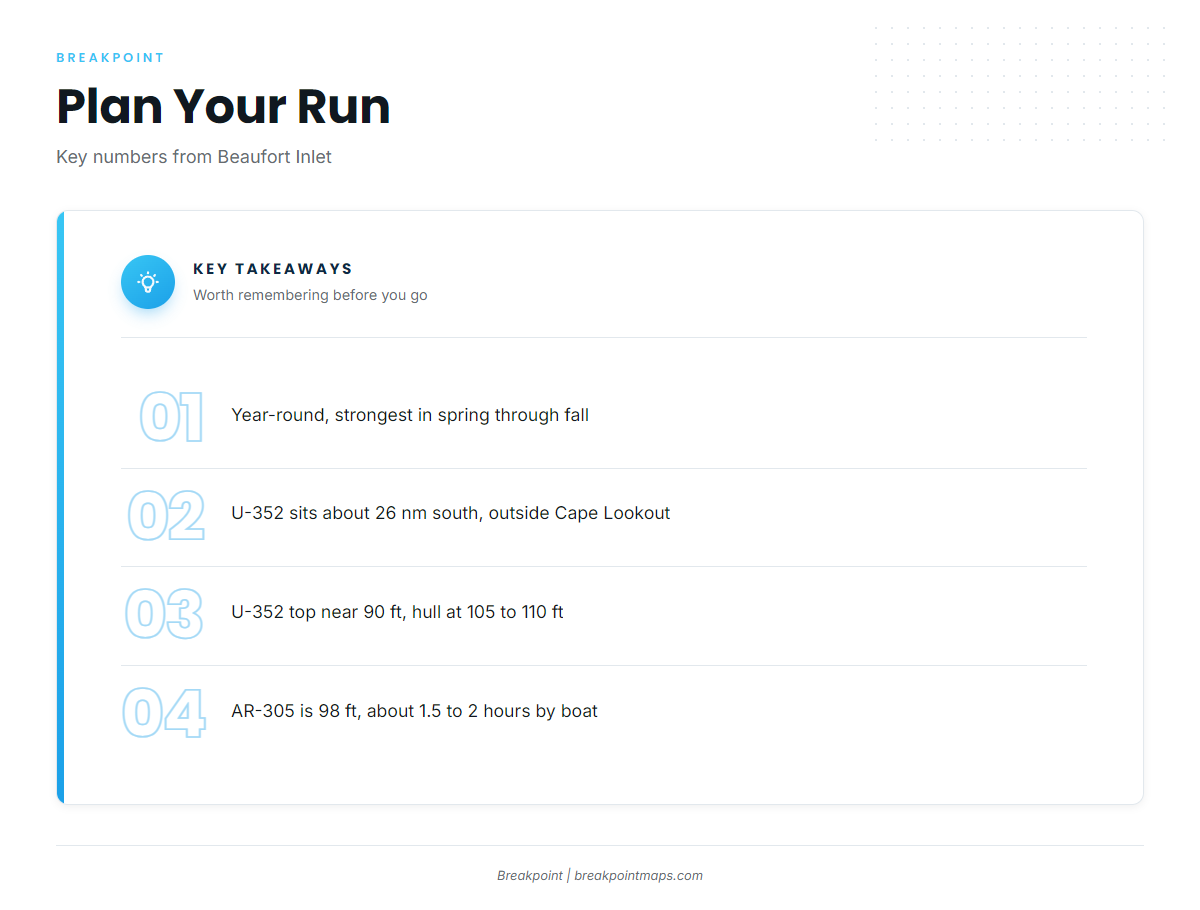Select "Worth remembering before you go" text
1200x910 pixels.
[x=310, y=295]
